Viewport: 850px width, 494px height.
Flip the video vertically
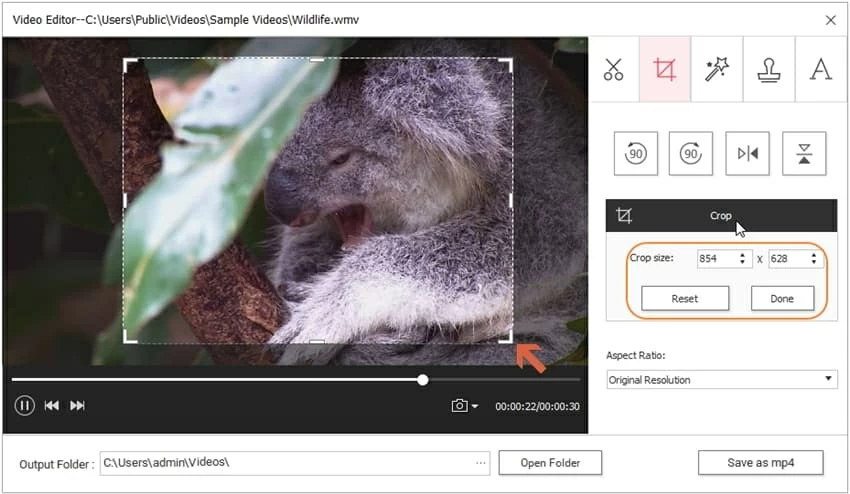(x=803, y=153)
